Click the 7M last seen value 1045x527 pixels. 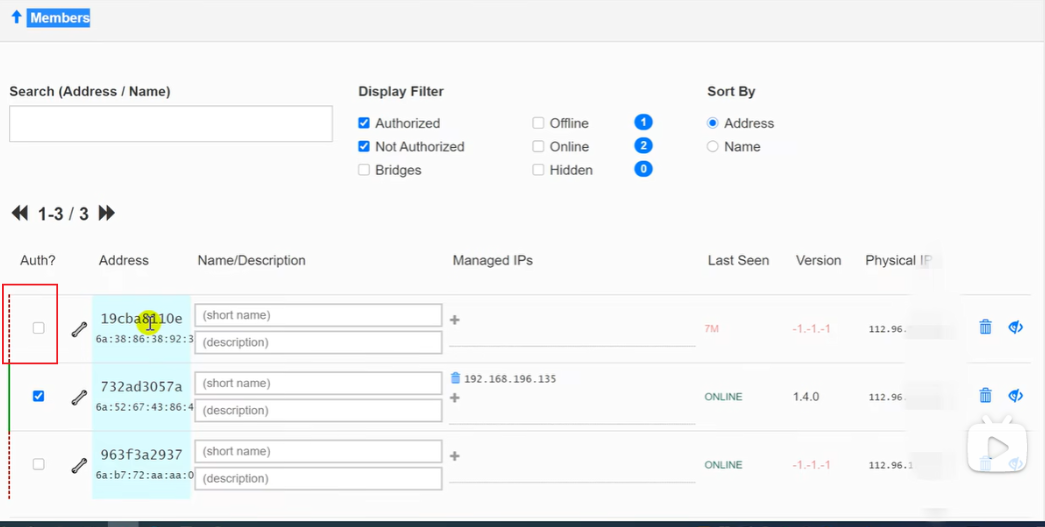(x=712, y=329)
